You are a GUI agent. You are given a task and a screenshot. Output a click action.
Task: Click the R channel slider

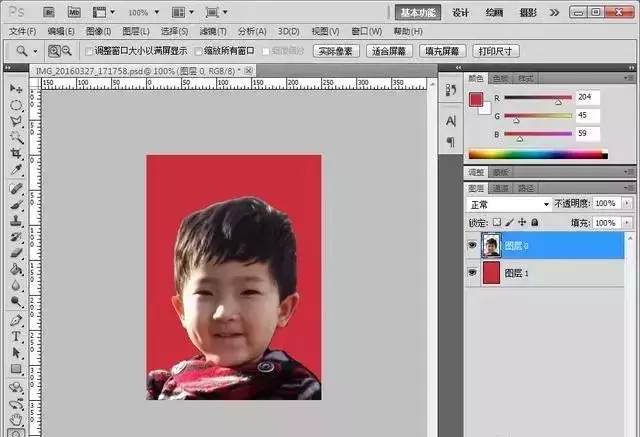(538, 98)
